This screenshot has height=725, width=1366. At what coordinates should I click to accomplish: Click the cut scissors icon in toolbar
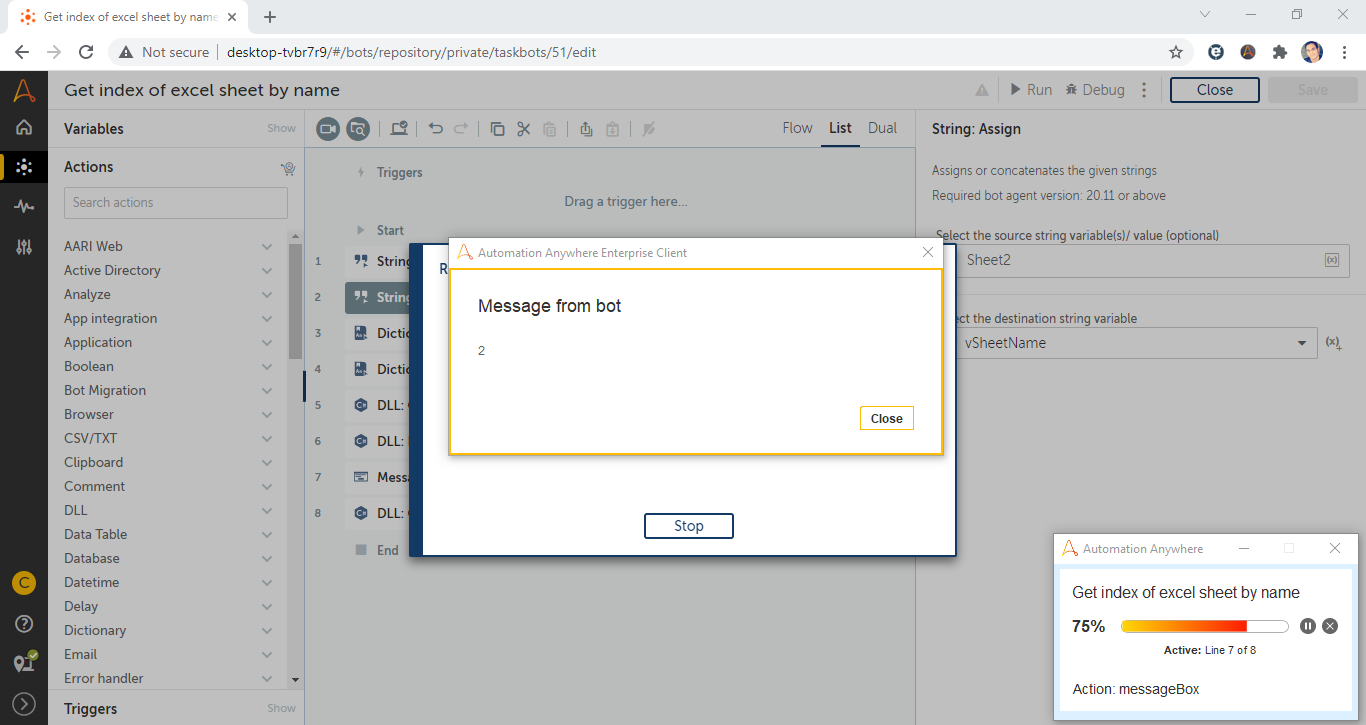(523, 129)
